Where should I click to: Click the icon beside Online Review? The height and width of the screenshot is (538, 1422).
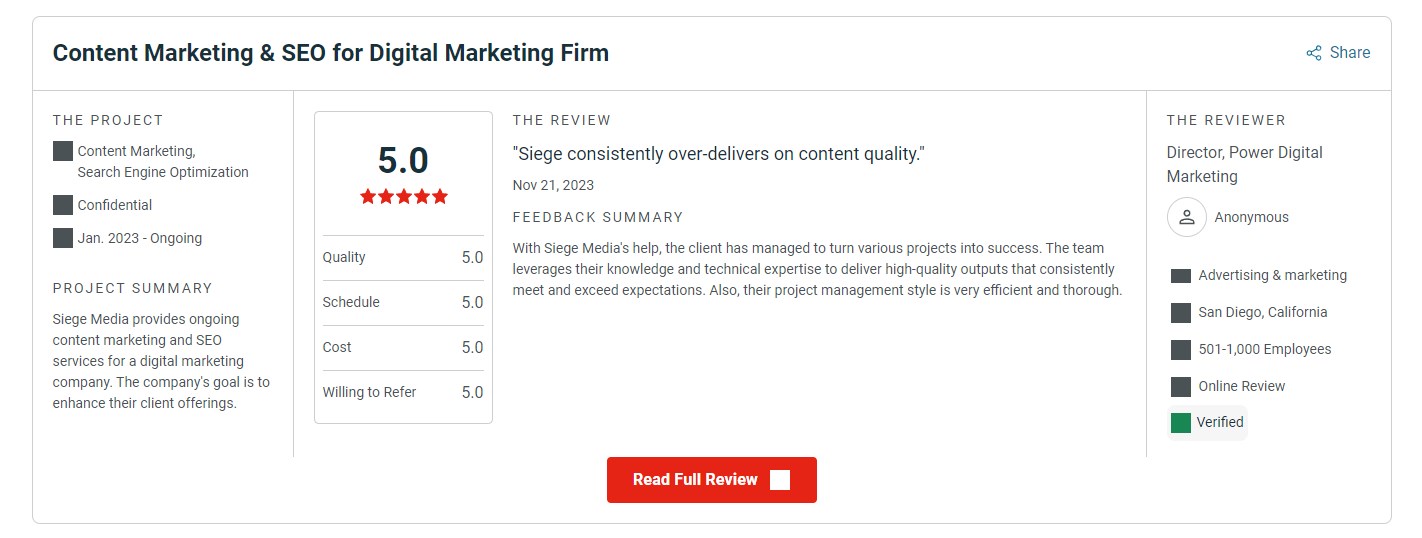1181,387
